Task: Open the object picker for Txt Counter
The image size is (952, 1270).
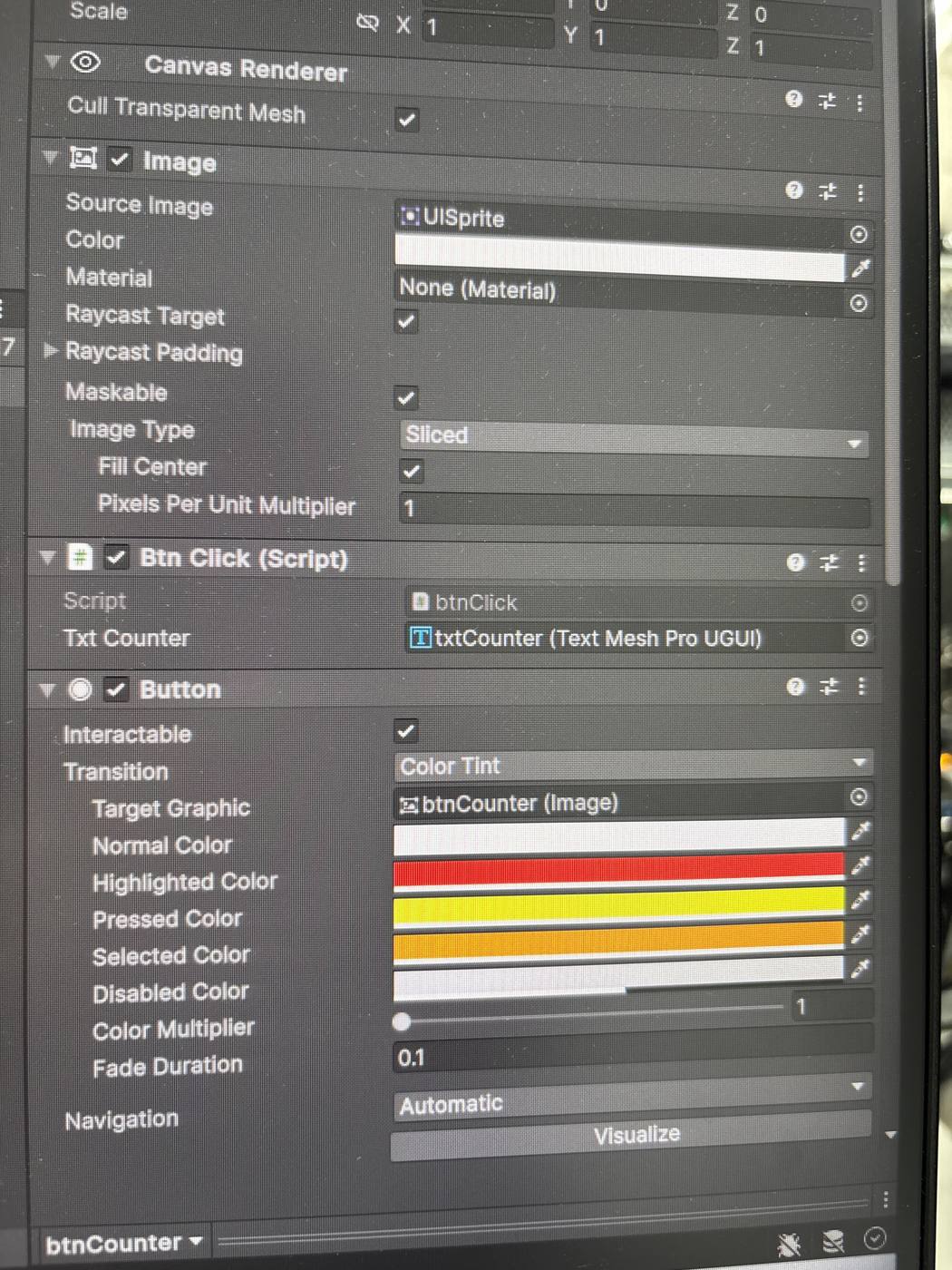Action: tap(860, 638)
